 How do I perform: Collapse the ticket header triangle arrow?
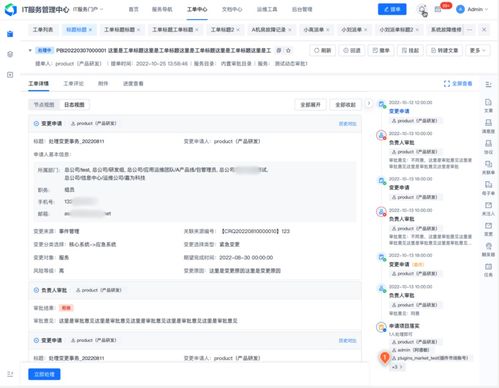coord(30,50)
